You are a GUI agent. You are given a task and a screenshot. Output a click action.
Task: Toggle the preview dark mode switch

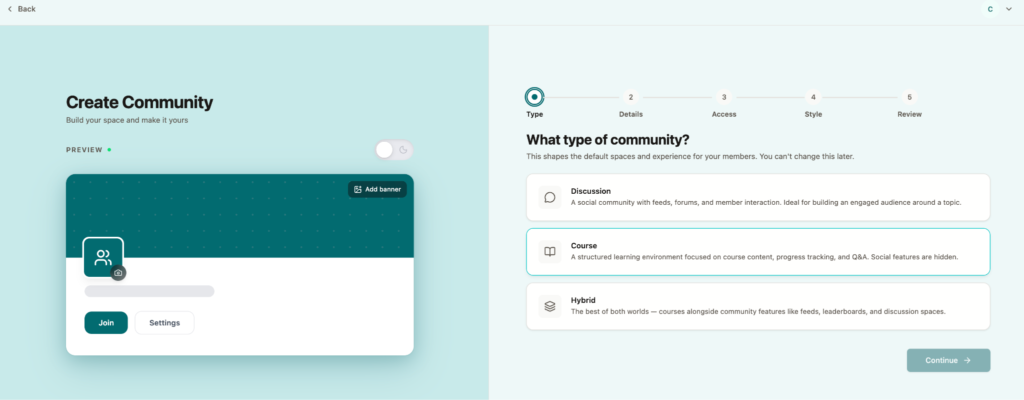[x=393, y=150]
